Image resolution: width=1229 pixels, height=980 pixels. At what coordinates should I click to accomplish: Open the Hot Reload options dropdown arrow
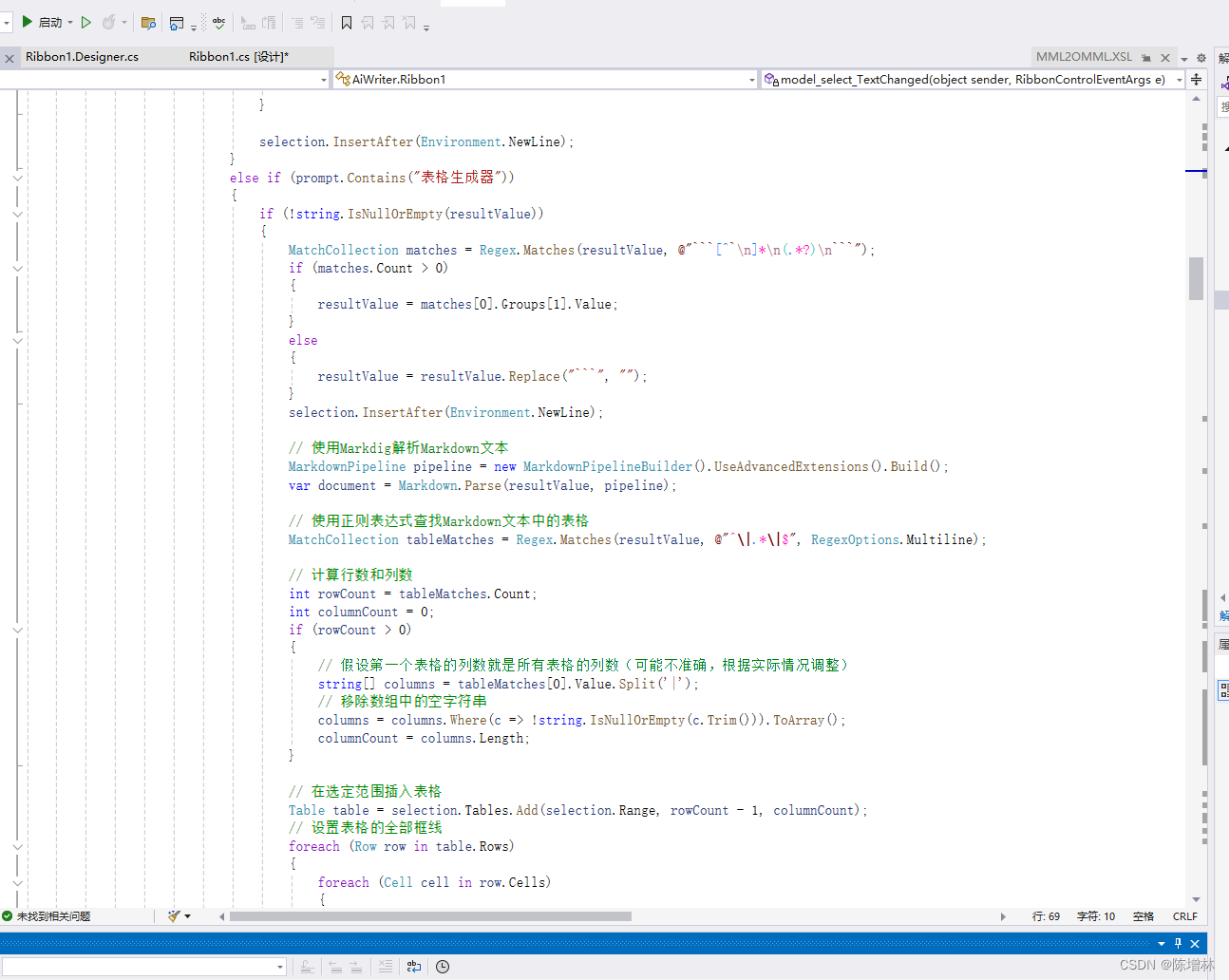[124, 22]
